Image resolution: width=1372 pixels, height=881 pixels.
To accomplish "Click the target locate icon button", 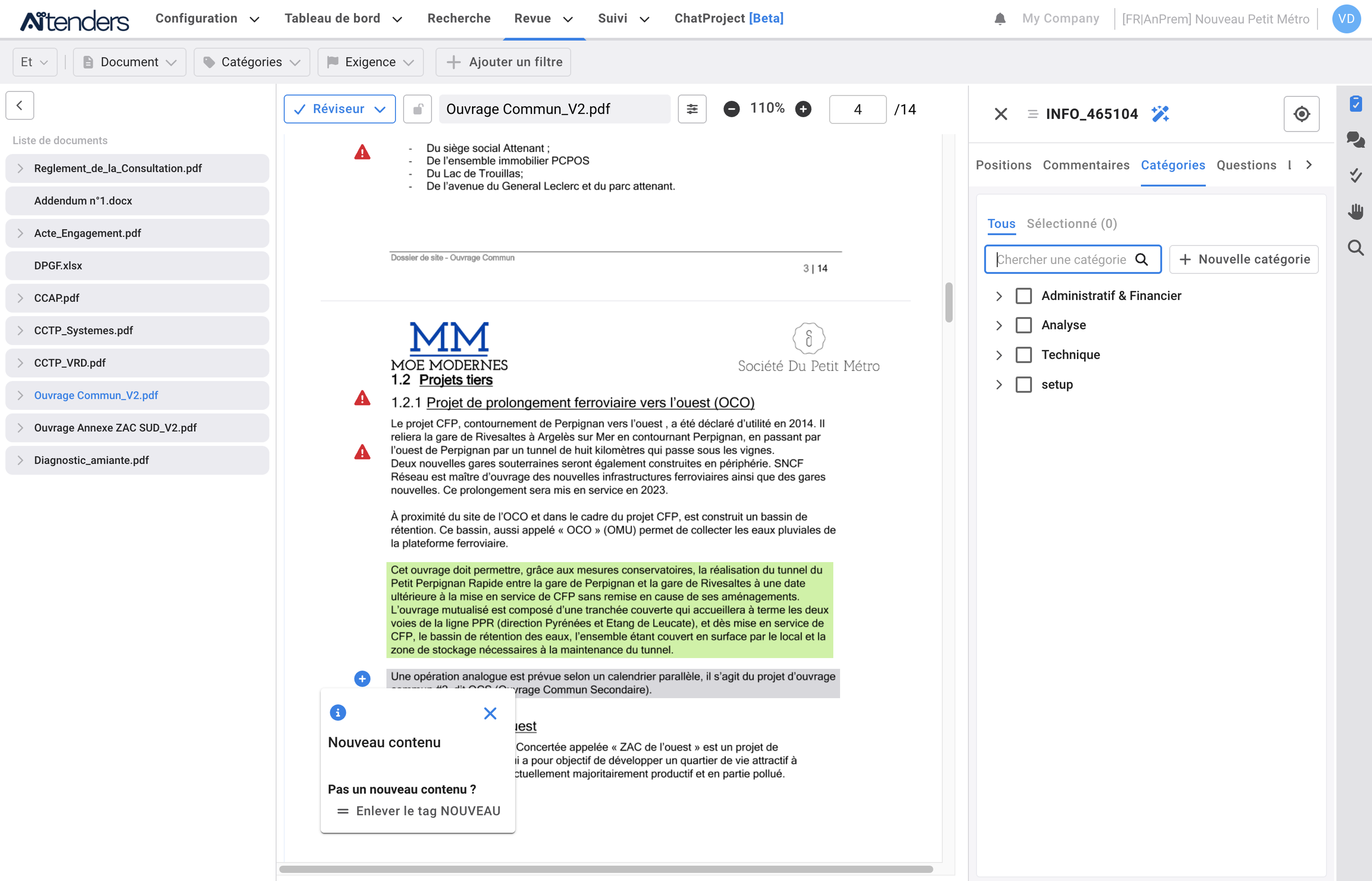I will (x=1301, y=114).
